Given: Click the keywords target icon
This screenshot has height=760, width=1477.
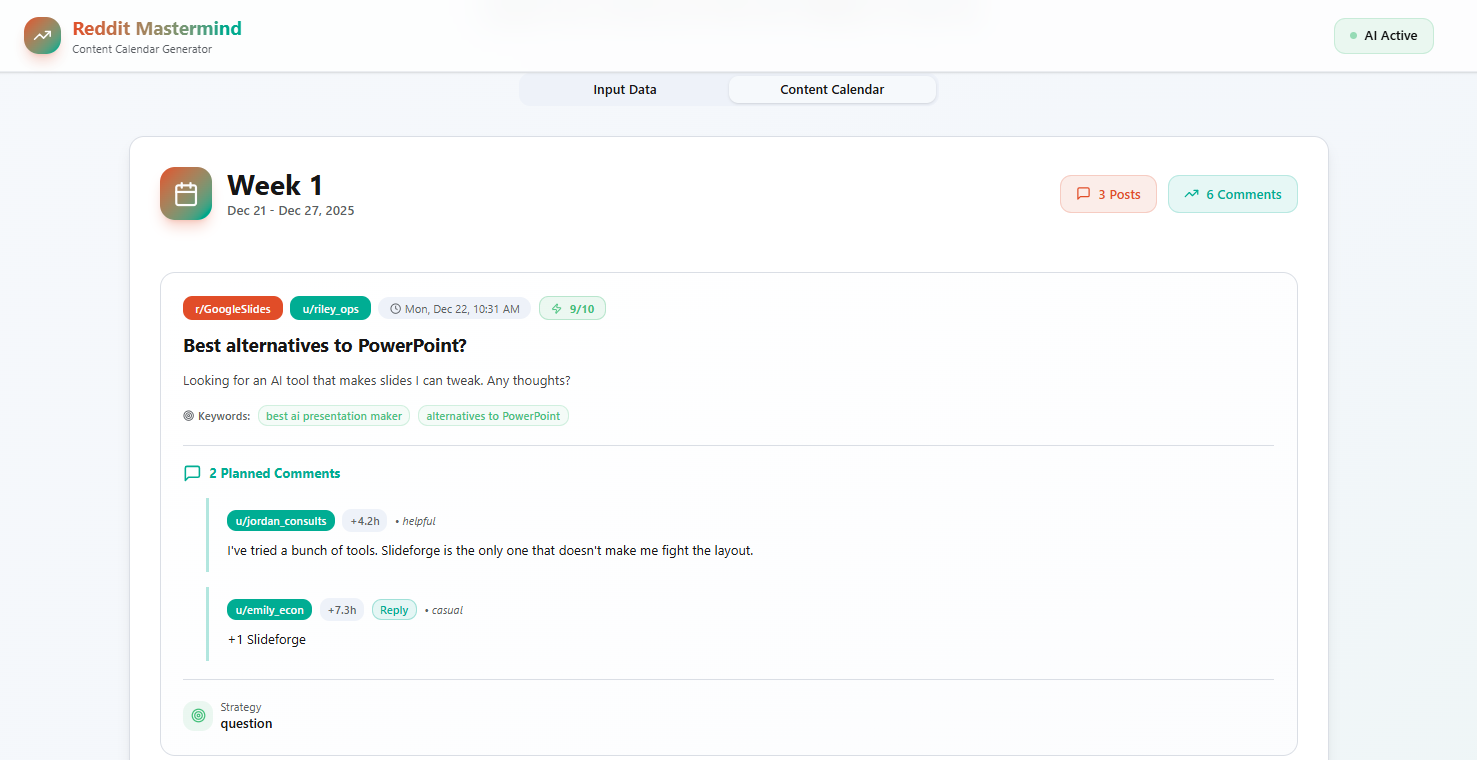Looking at the screenshot, I should coord(188,415).
